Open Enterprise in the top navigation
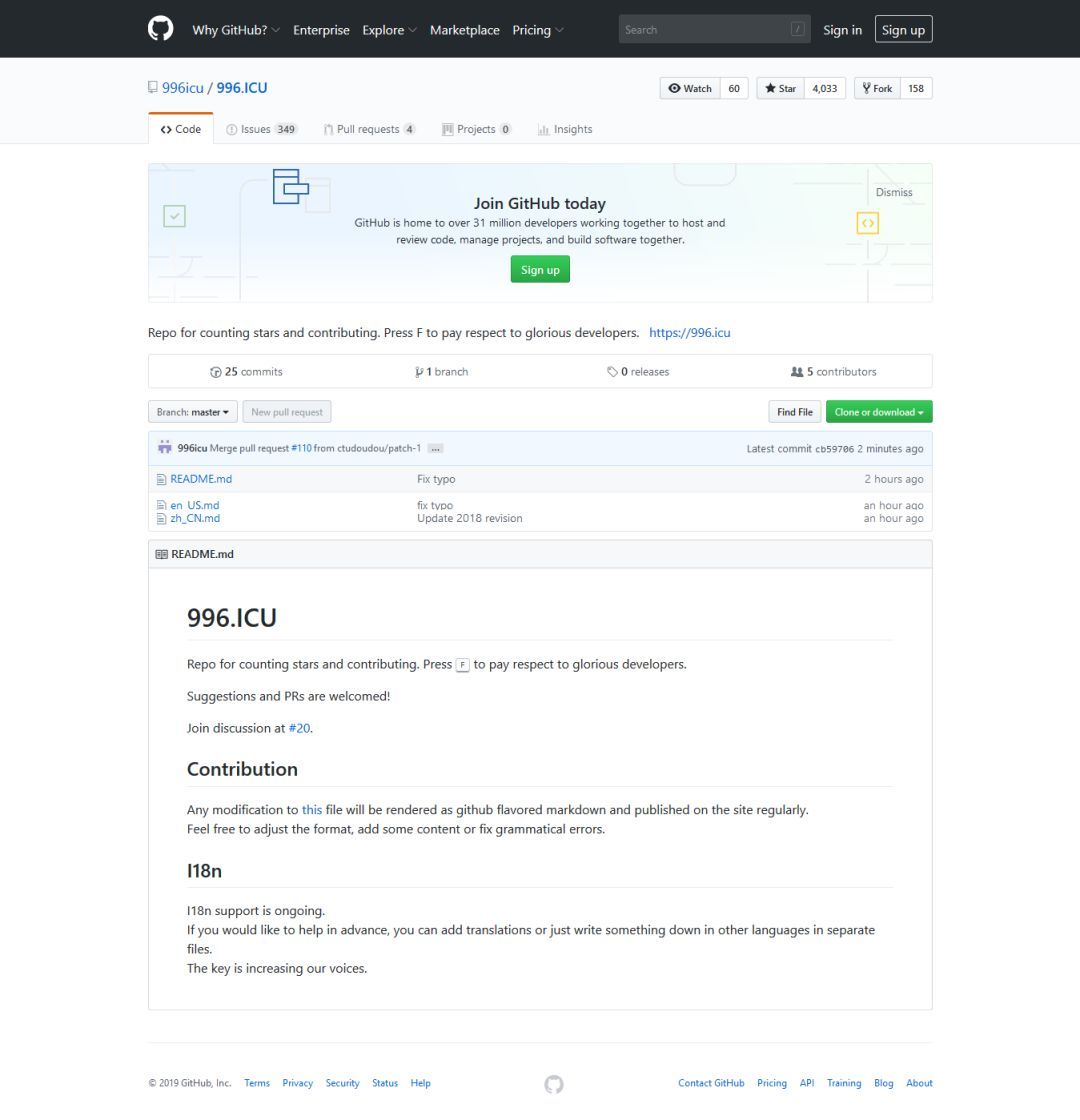 (321, 30)
